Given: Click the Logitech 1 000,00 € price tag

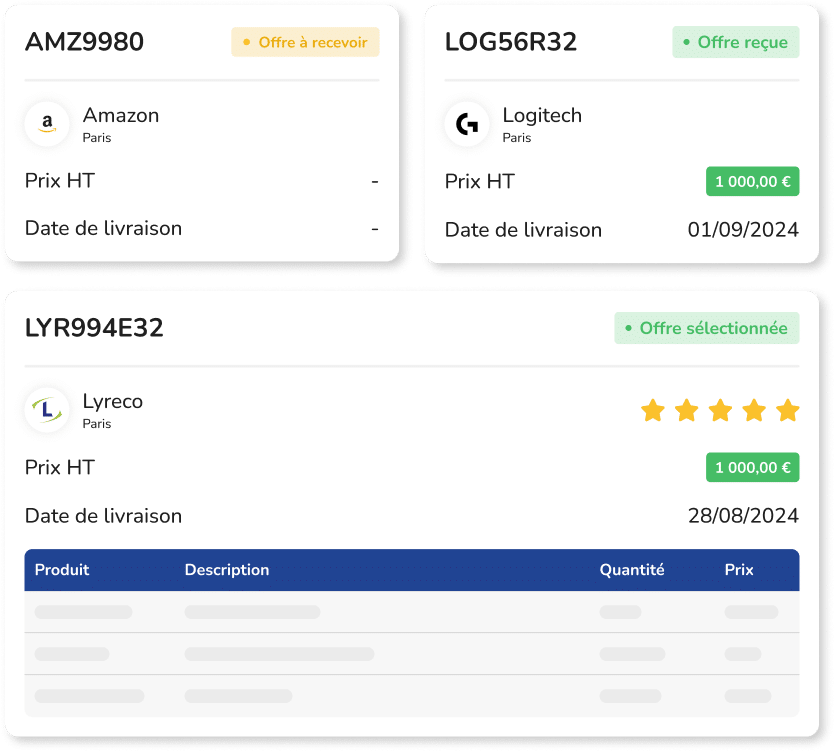Looking at the screenshot, I should pos(752,182).
